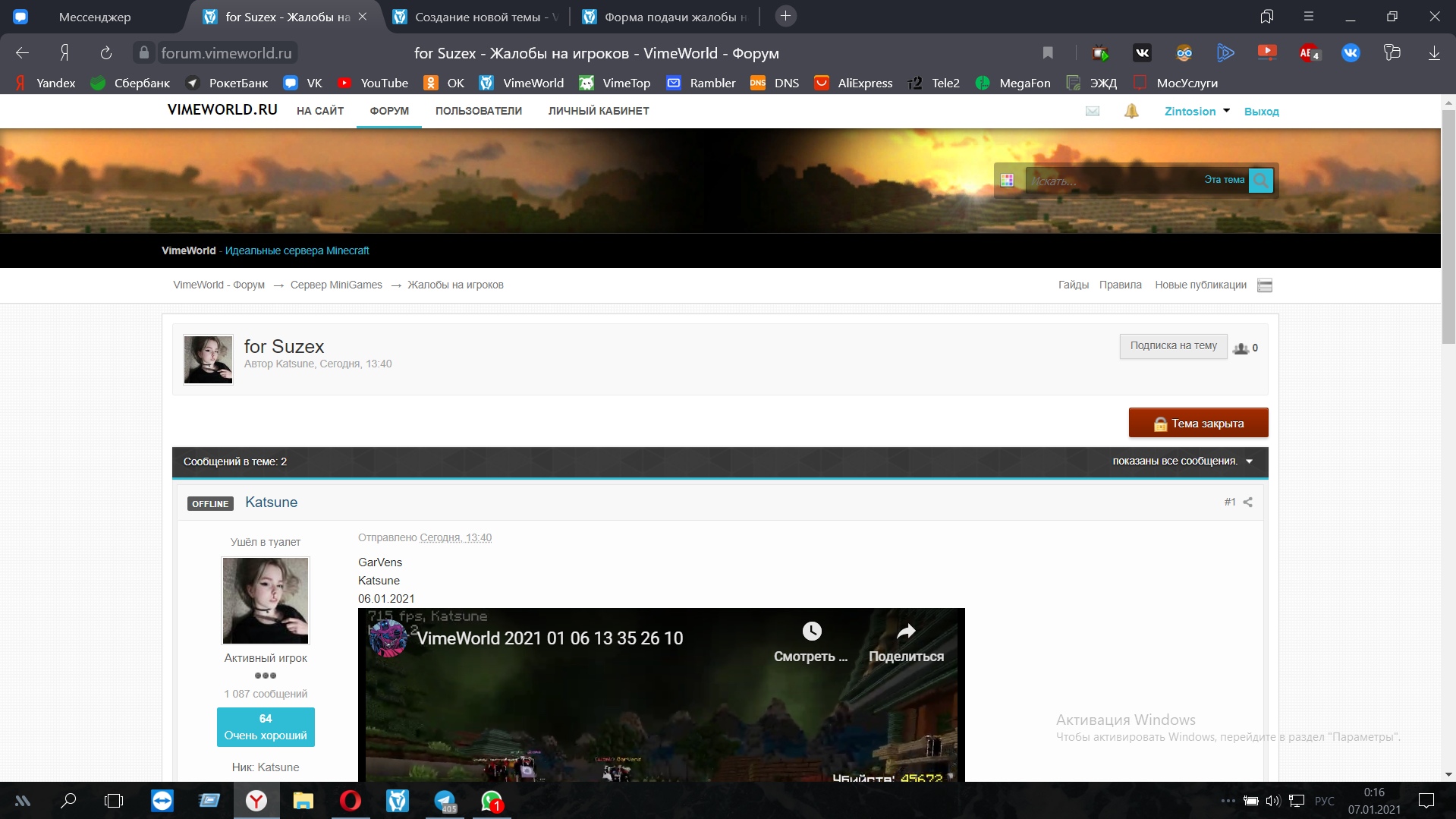This screenshot has width=1456, height=819.
Task: Expand Zintosion user dropdown
Action: point(1226,111)
